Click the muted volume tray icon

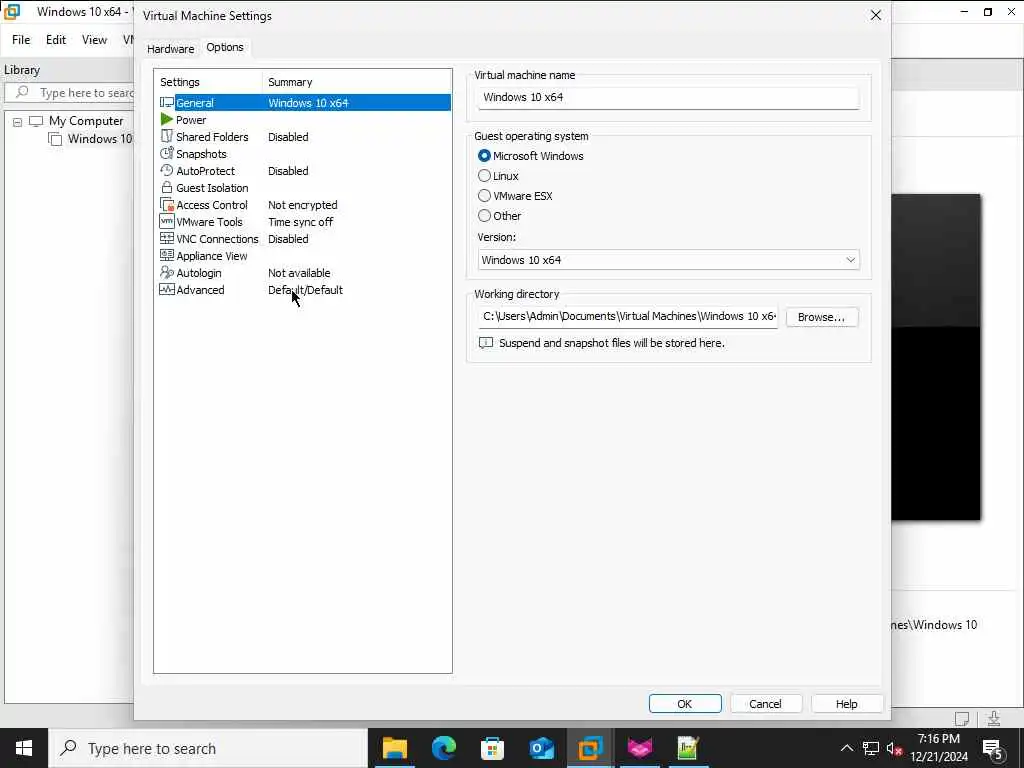[x=894, y=749]
